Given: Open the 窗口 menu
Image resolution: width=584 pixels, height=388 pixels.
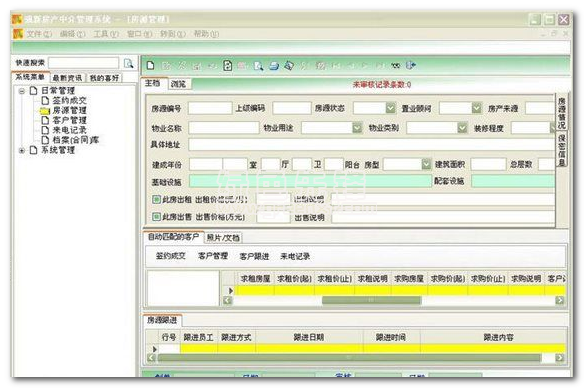Looking at the screenshot, I should click(x=139, y=34).
